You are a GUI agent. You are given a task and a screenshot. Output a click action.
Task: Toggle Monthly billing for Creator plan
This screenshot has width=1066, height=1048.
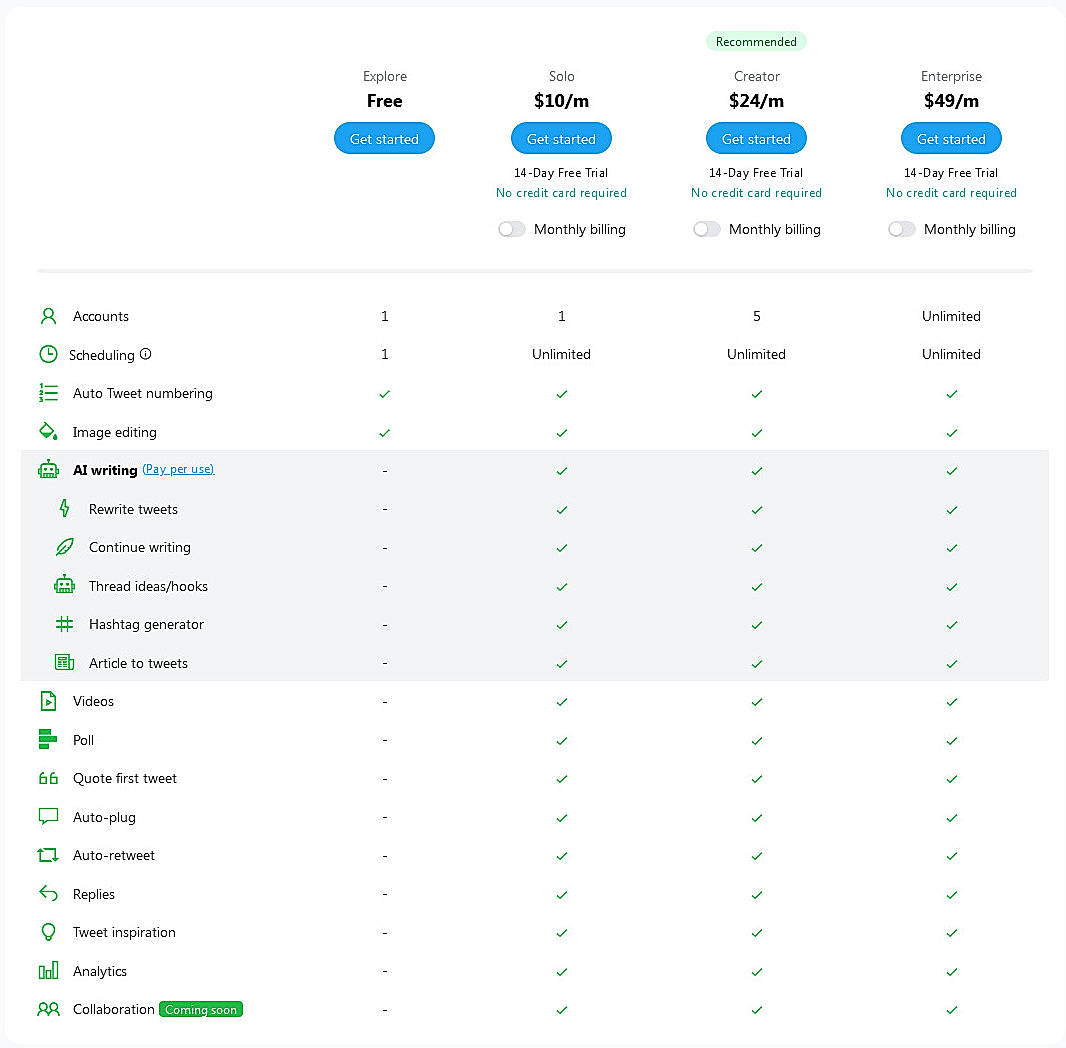point(707,229)
